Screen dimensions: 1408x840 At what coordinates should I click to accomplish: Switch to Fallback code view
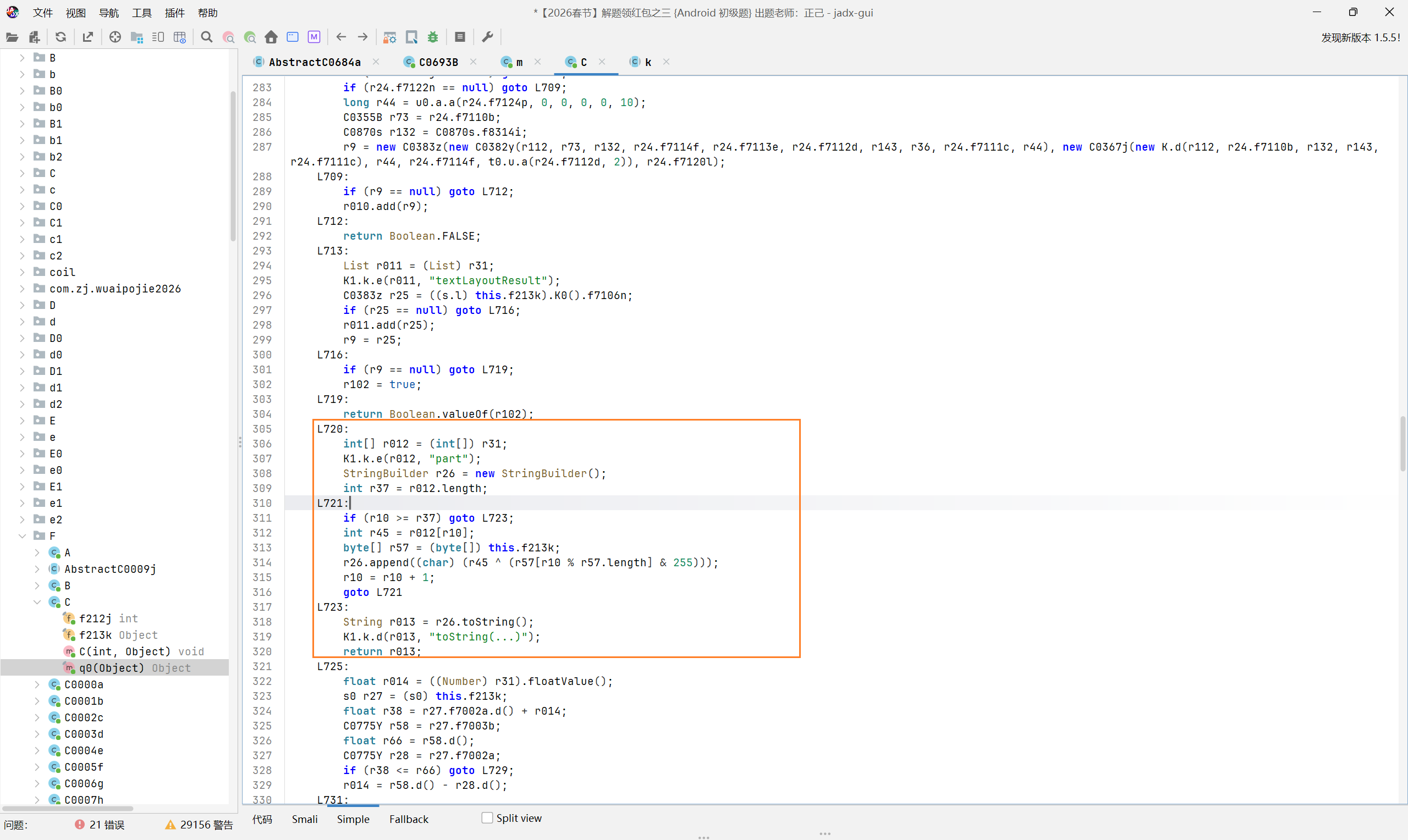(408, 819)
